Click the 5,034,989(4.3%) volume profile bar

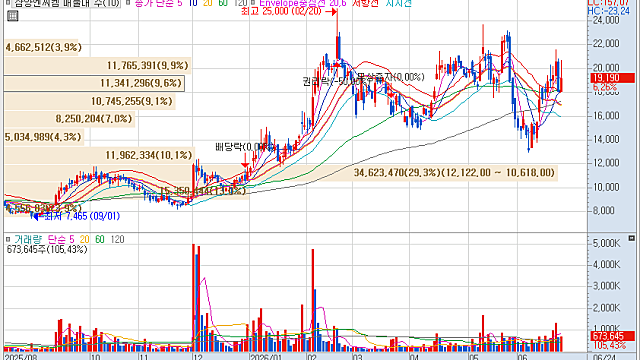44,137
